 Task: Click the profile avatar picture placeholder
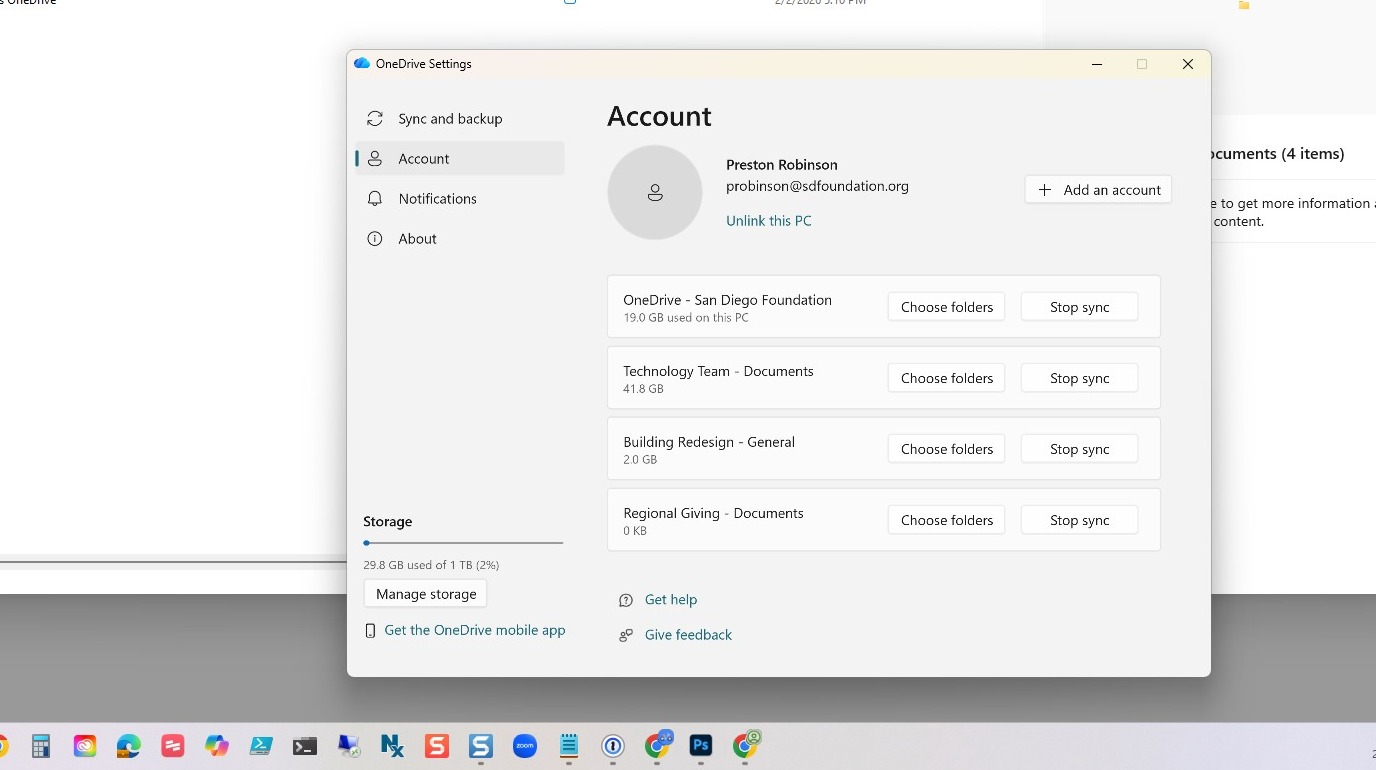(655, 193)
